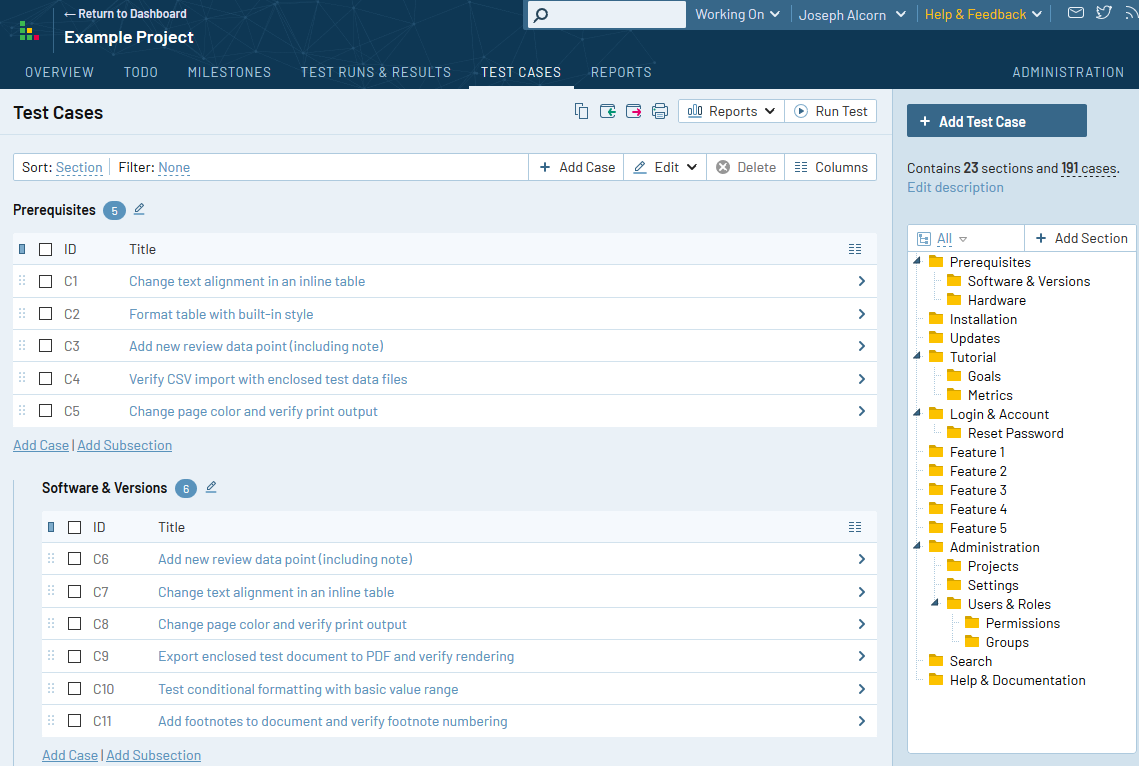Click Add Subsection under Prerequisites

(x=125, y=445)
